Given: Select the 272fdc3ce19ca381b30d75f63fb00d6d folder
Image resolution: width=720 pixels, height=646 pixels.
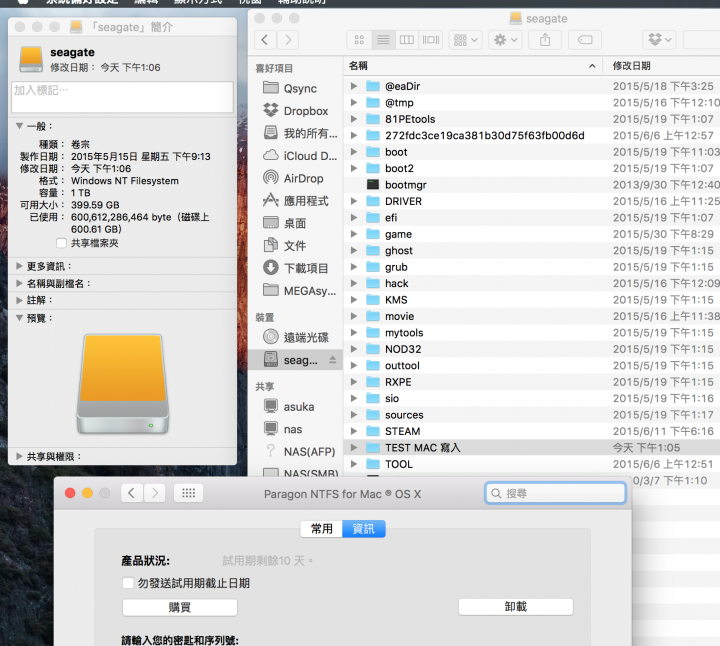Looking at the screenshot, I should pyautogui.click(x=531, y=135).
